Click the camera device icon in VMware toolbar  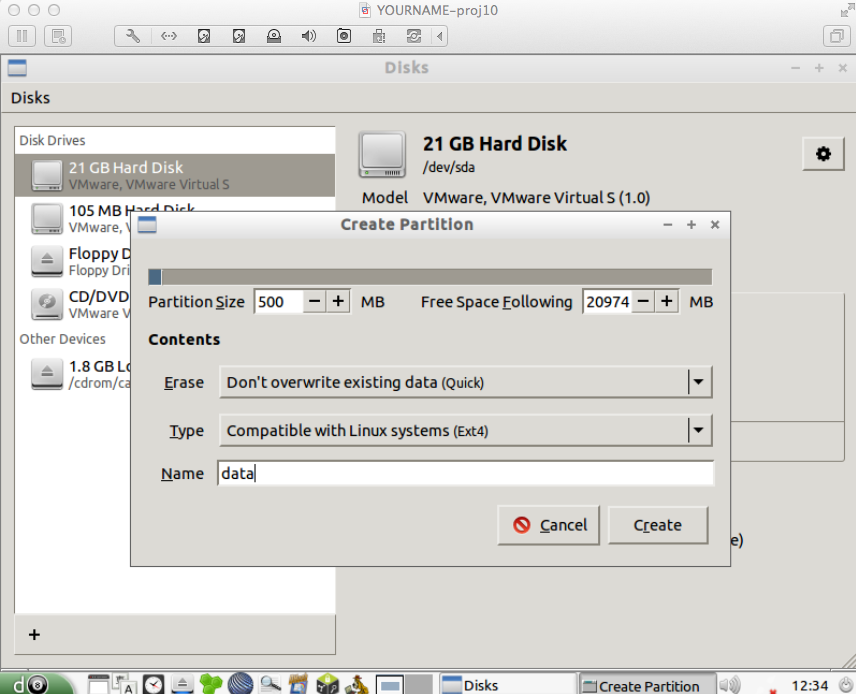pyautogui.click(x=343, y=36)
